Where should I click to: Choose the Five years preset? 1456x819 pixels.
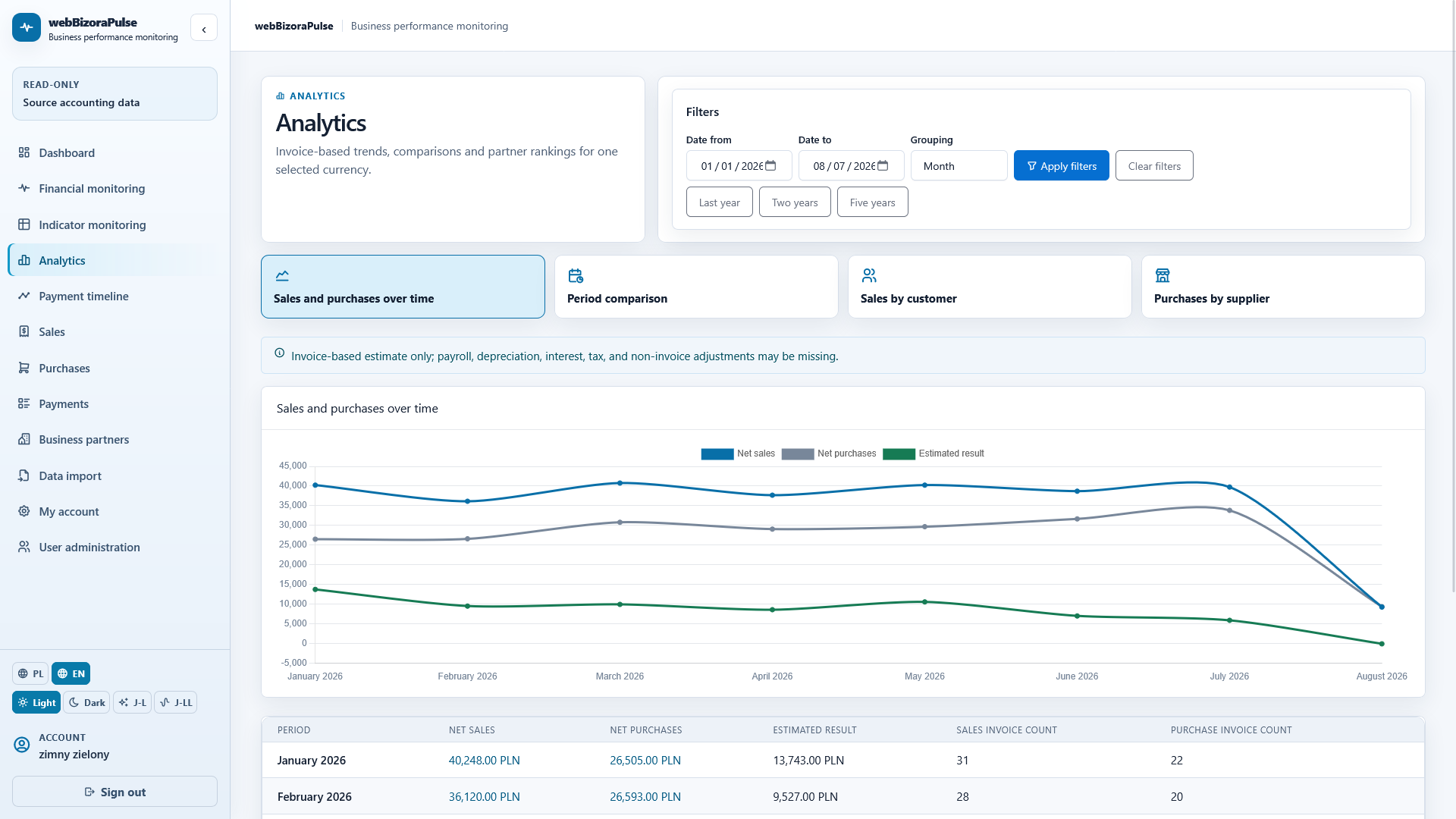click(873, 202)
